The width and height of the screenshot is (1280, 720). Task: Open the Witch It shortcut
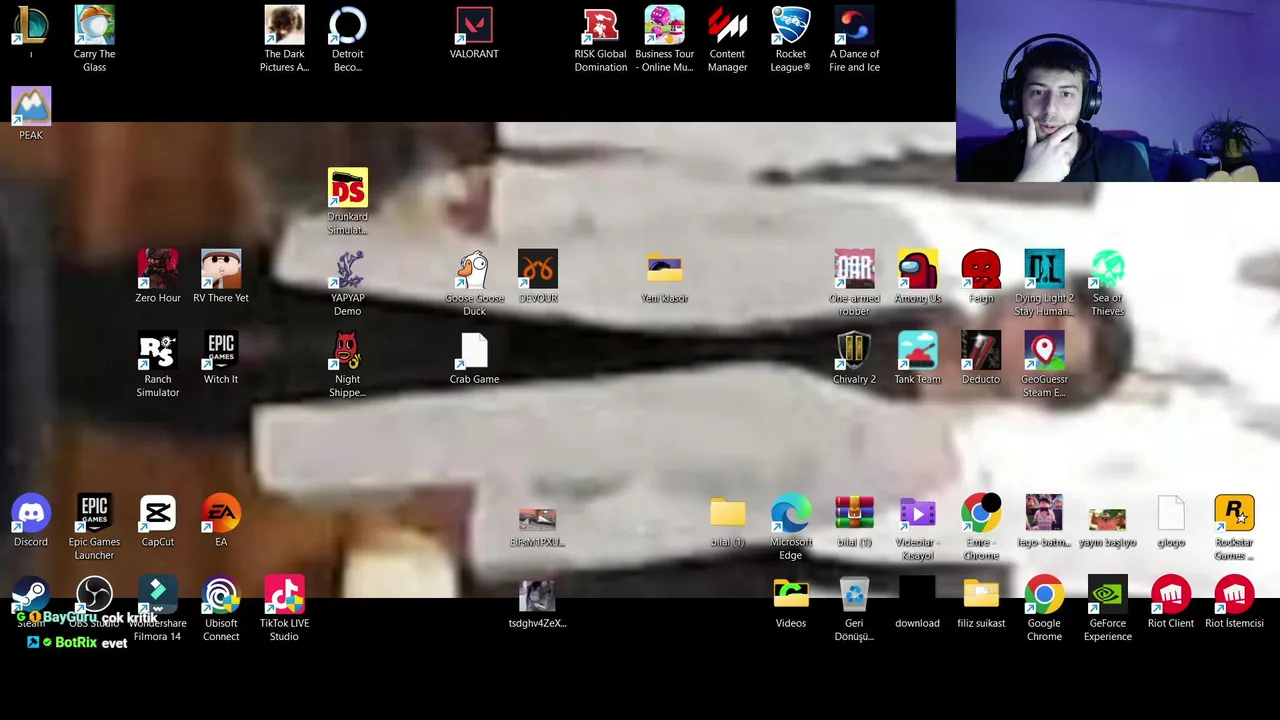[221, 358]
